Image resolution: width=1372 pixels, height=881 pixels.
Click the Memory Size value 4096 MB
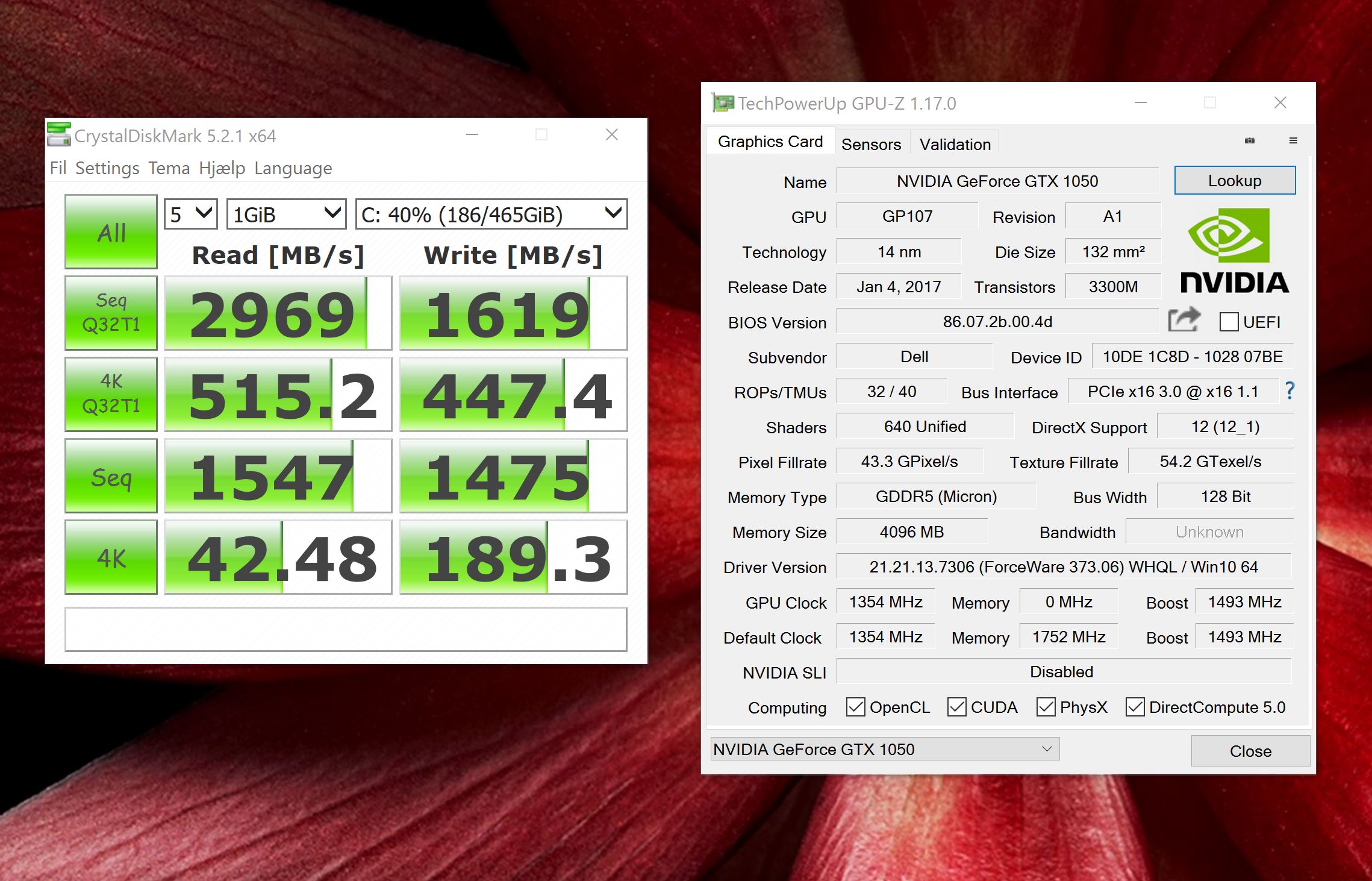(x=912, y=531)
